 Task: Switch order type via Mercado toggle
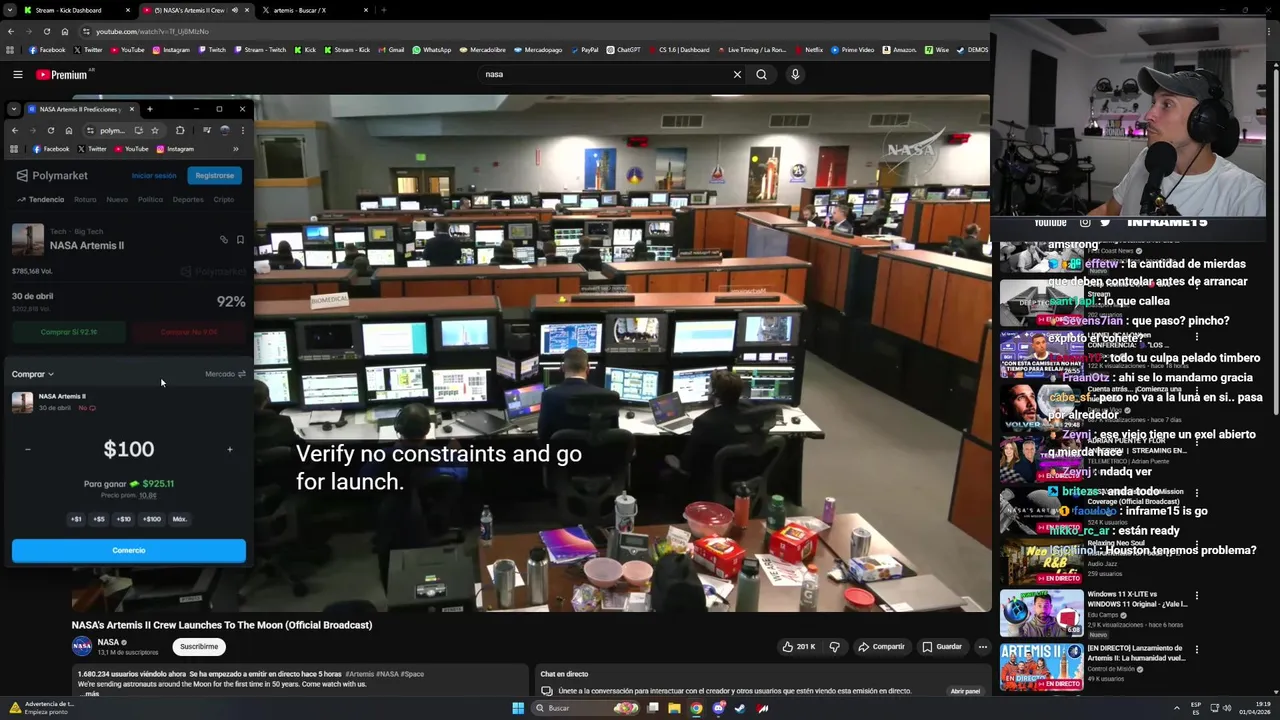[225, 374]
